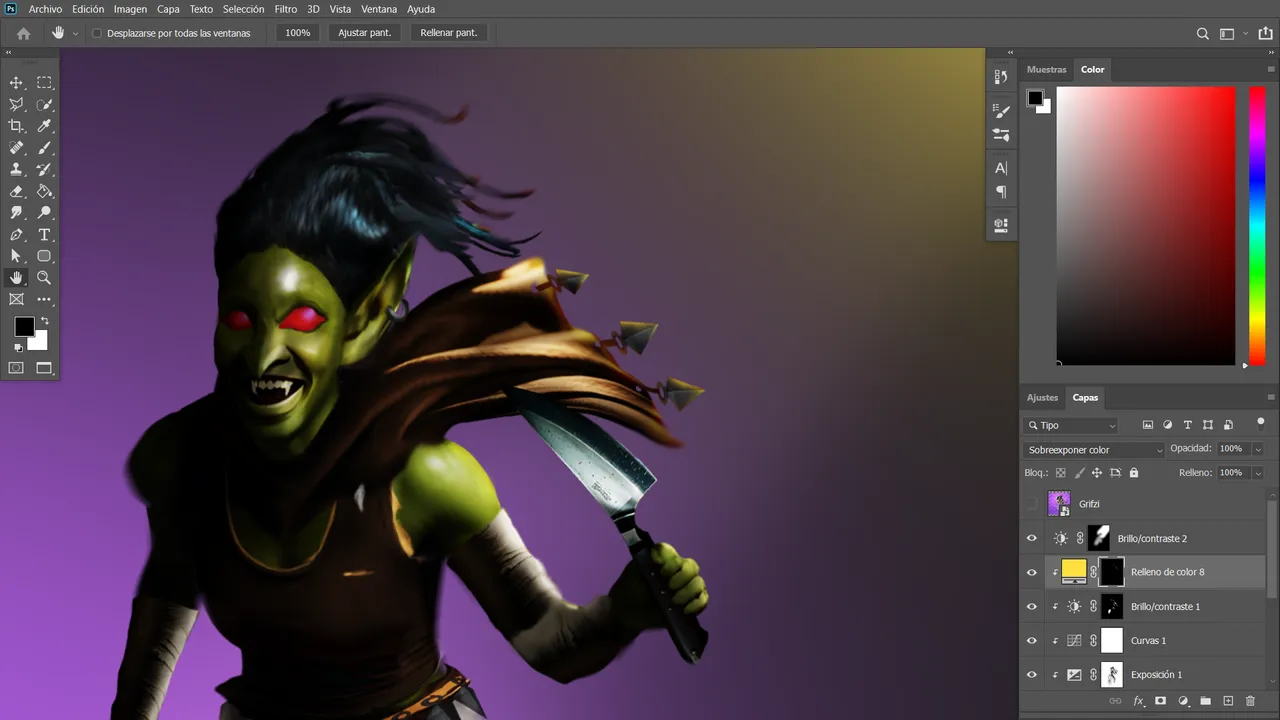Hide the Curvas 1 layer
1280x720 pixels.
(x=1032, y=640)
